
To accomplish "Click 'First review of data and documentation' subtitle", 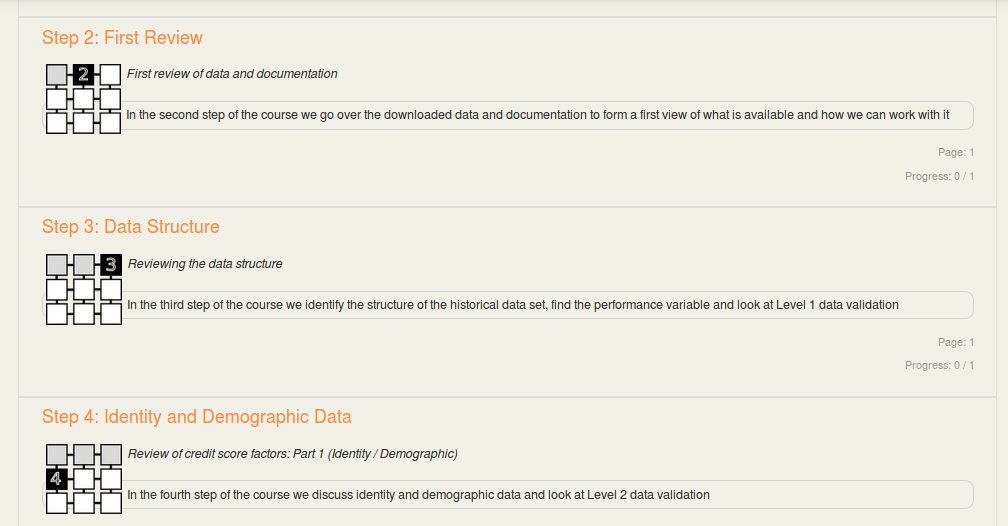I will (x=232, y=74).
